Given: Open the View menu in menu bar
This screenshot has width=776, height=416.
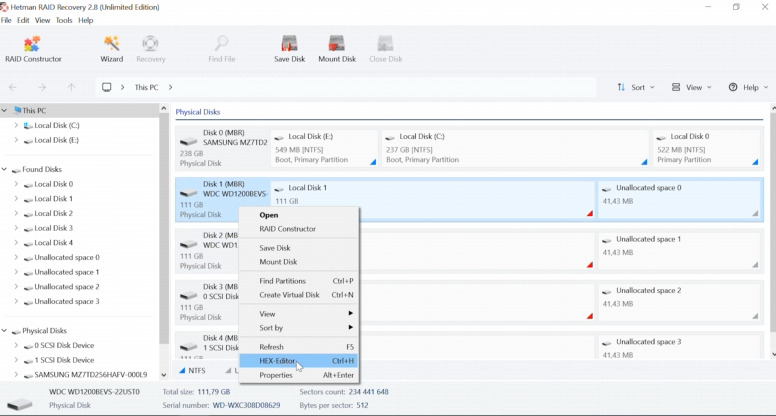Looking at the screenshot, I should (x=43, y=20).
